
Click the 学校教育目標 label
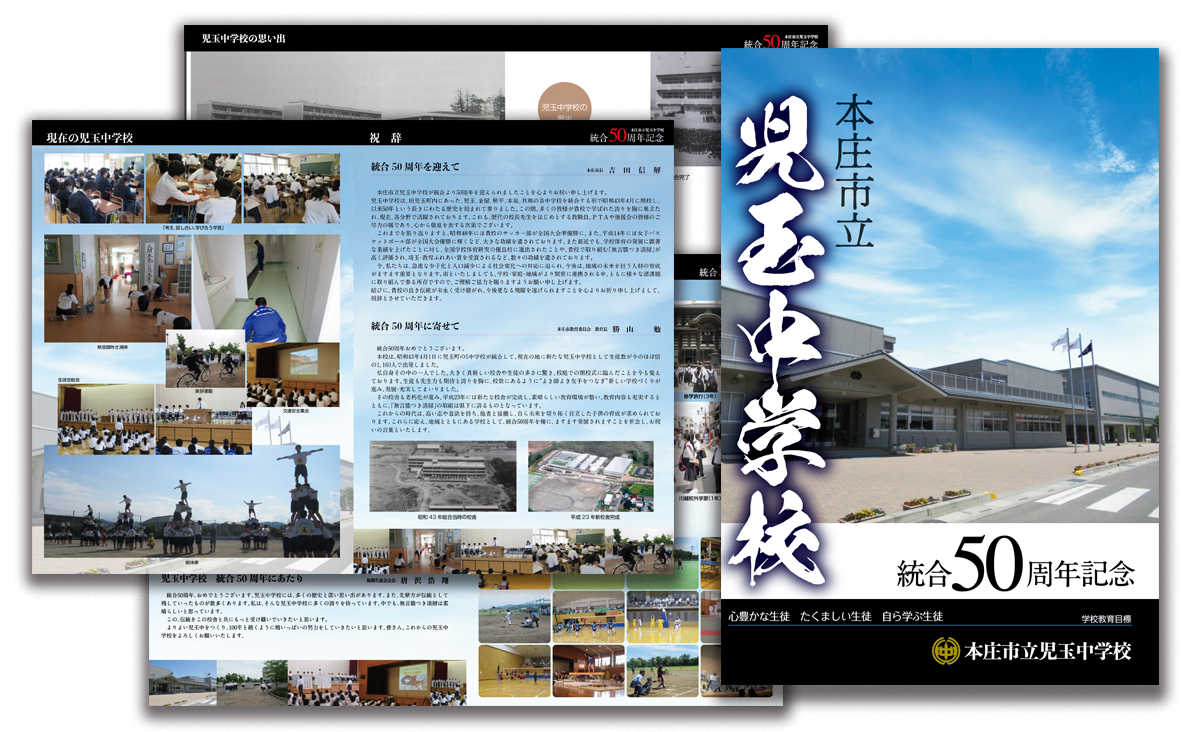tap(1106, 619)
